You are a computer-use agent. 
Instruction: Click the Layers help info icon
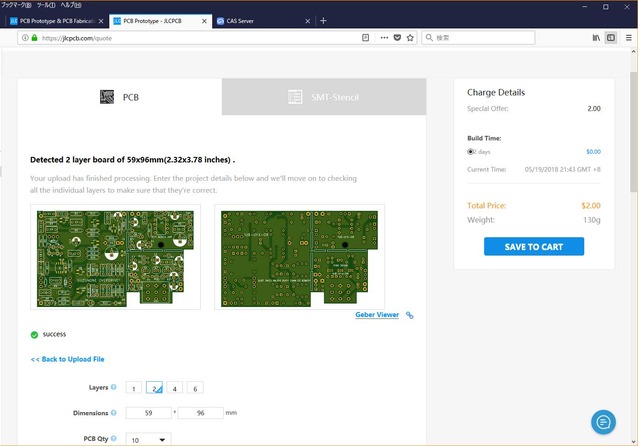pos(114,387)
